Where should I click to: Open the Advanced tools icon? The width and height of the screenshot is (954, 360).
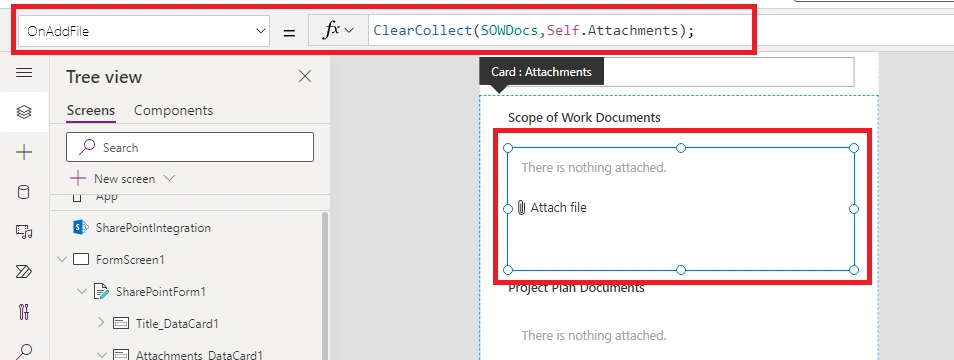[x=24, y=312]
